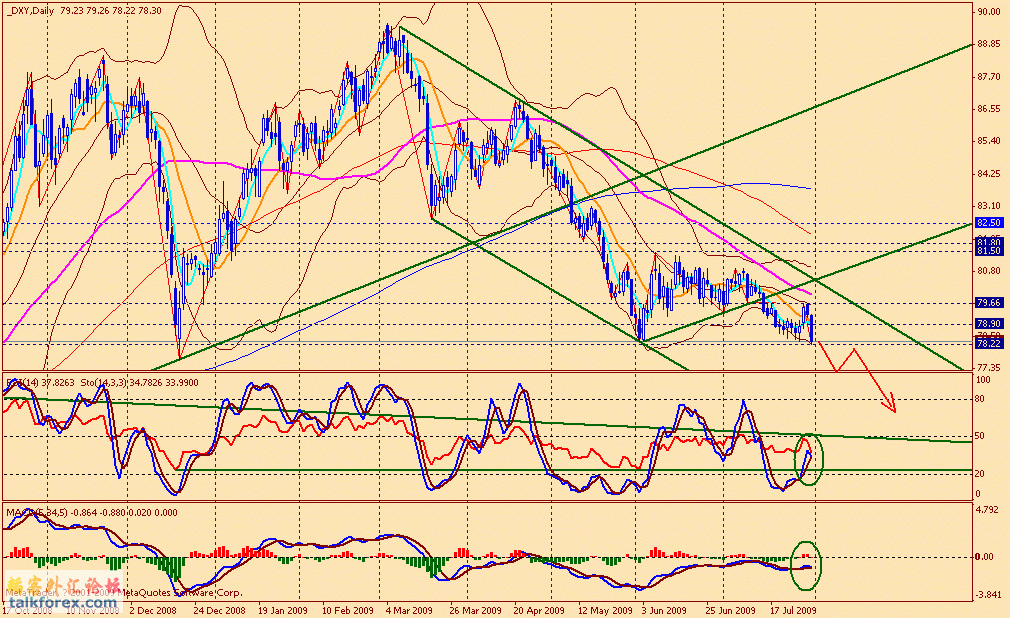
Task: Select the 100 level on oscillator scale
Action: point(983,380)
